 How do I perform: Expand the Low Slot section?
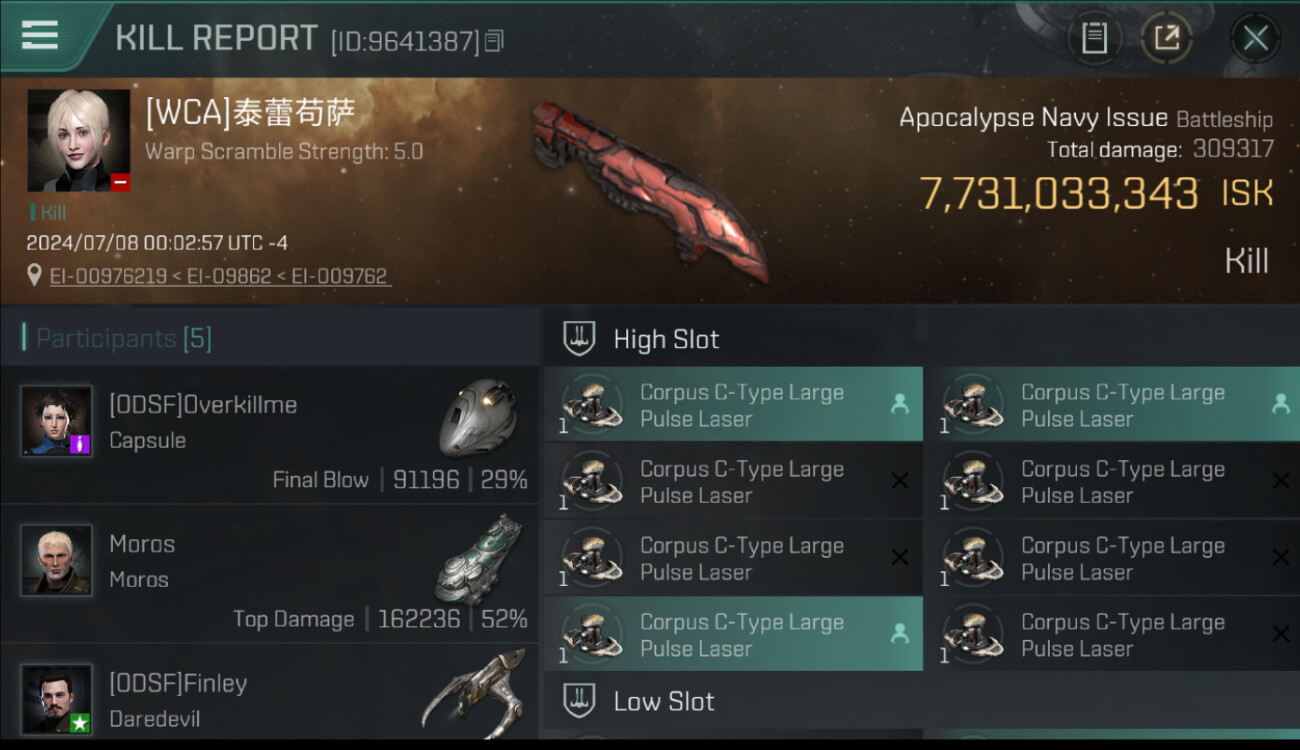(920, 701)
